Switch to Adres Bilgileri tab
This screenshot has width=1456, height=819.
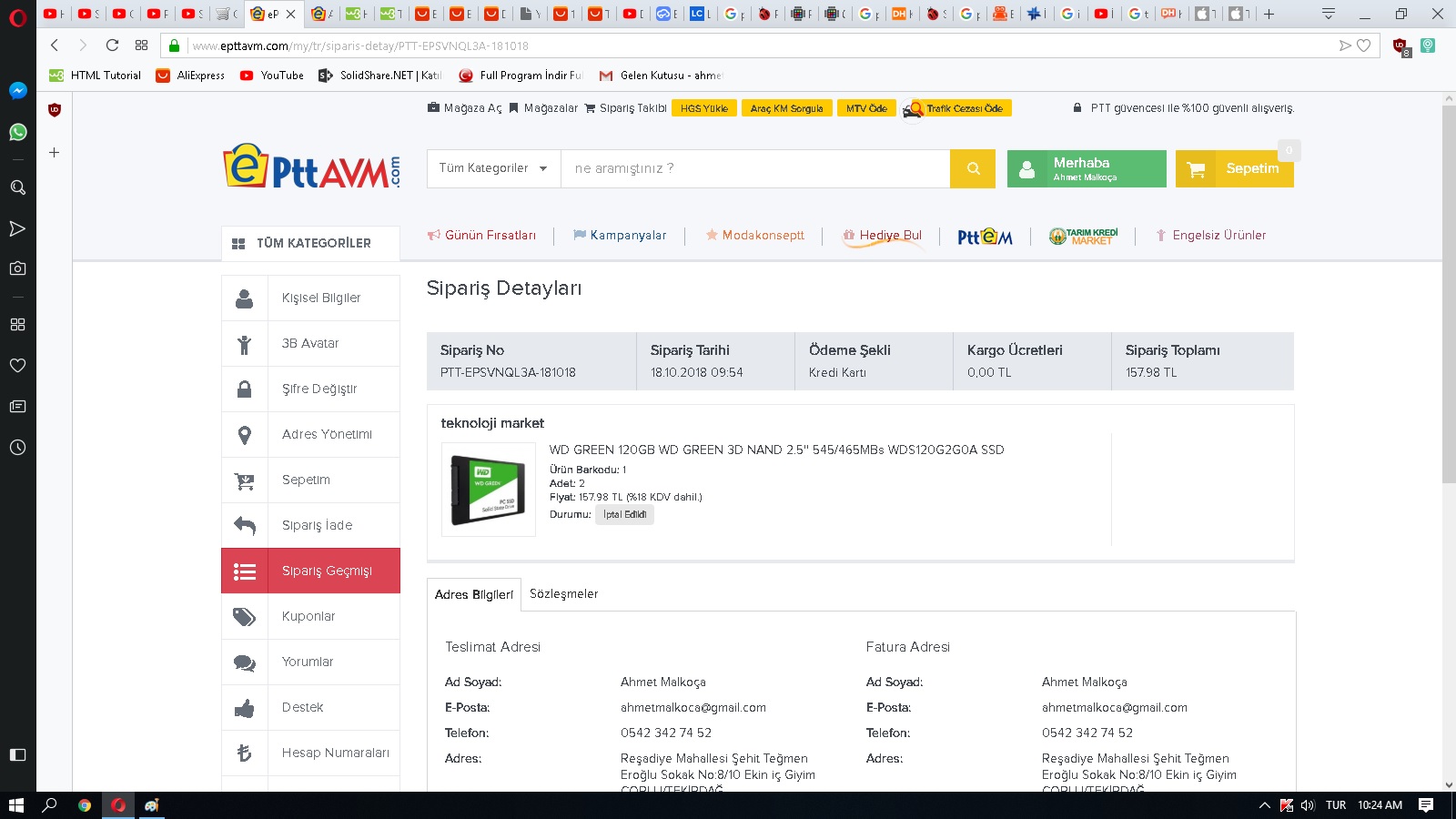point(474,594)
